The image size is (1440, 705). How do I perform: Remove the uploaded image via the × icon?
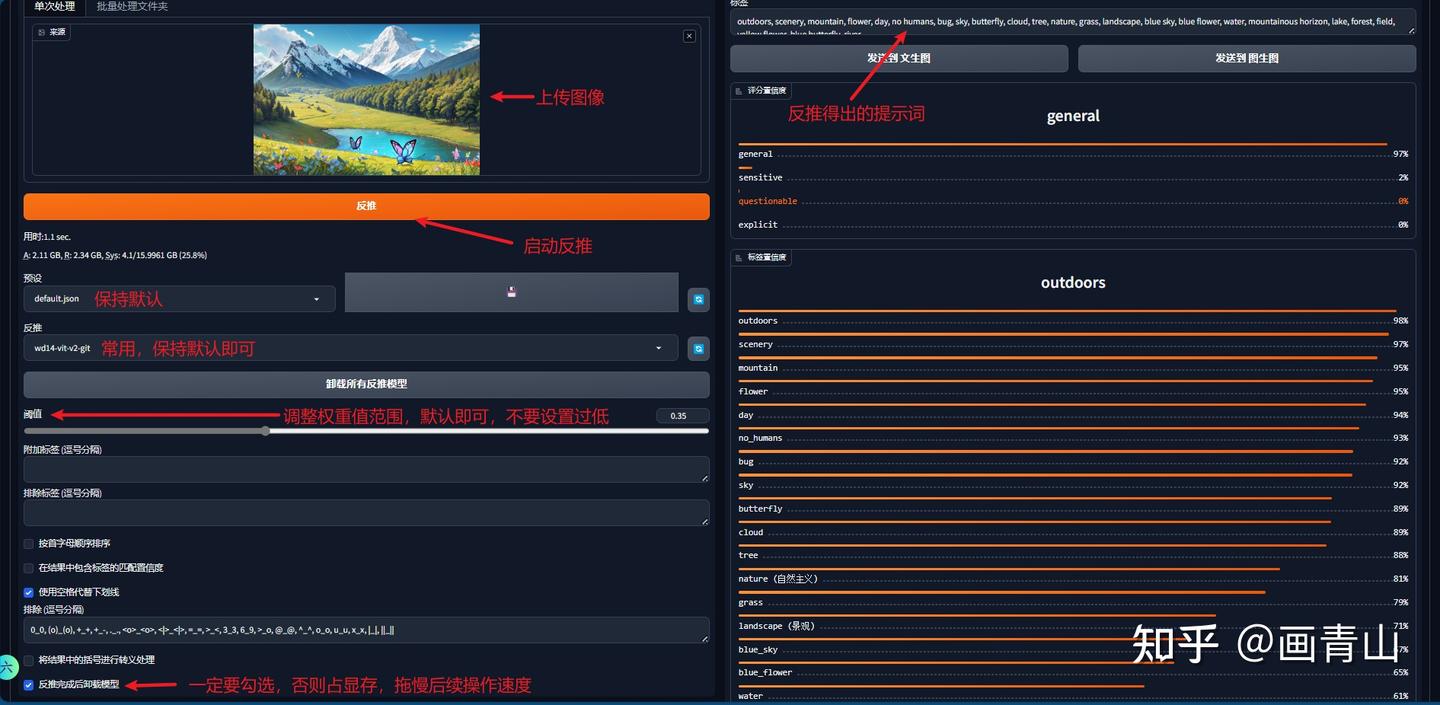pyautogui.click(x=689, y=35)
